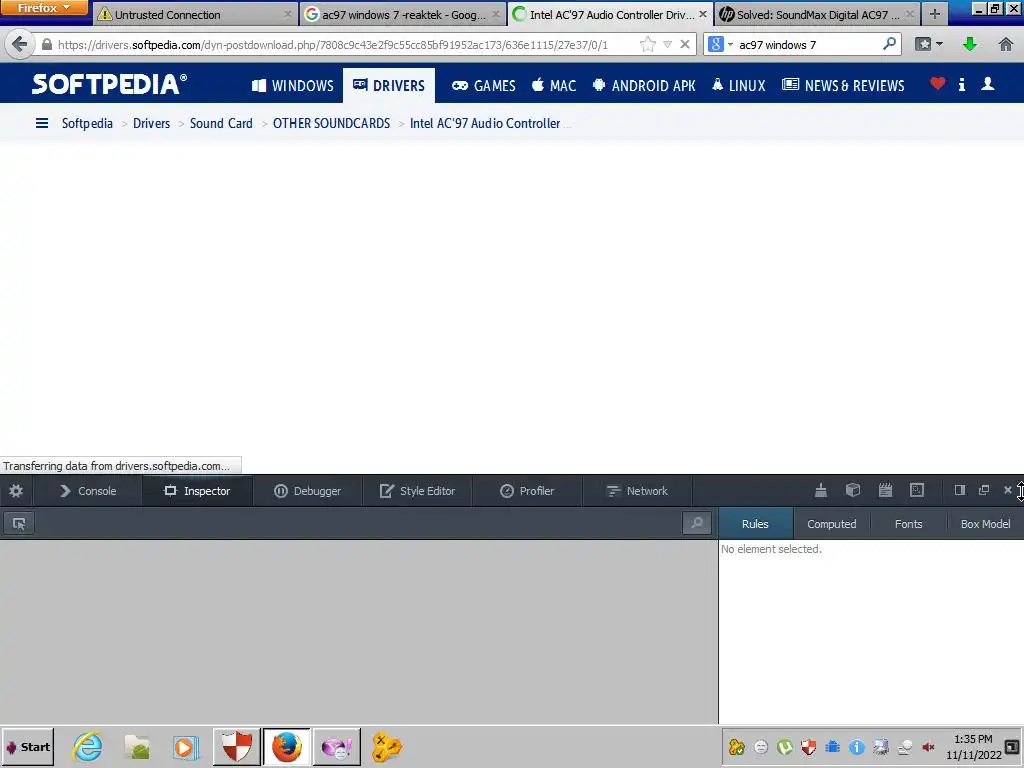
Task: Open the Drivers section of Softpedia
Action: pyautogui.click(x=389, y=86)
